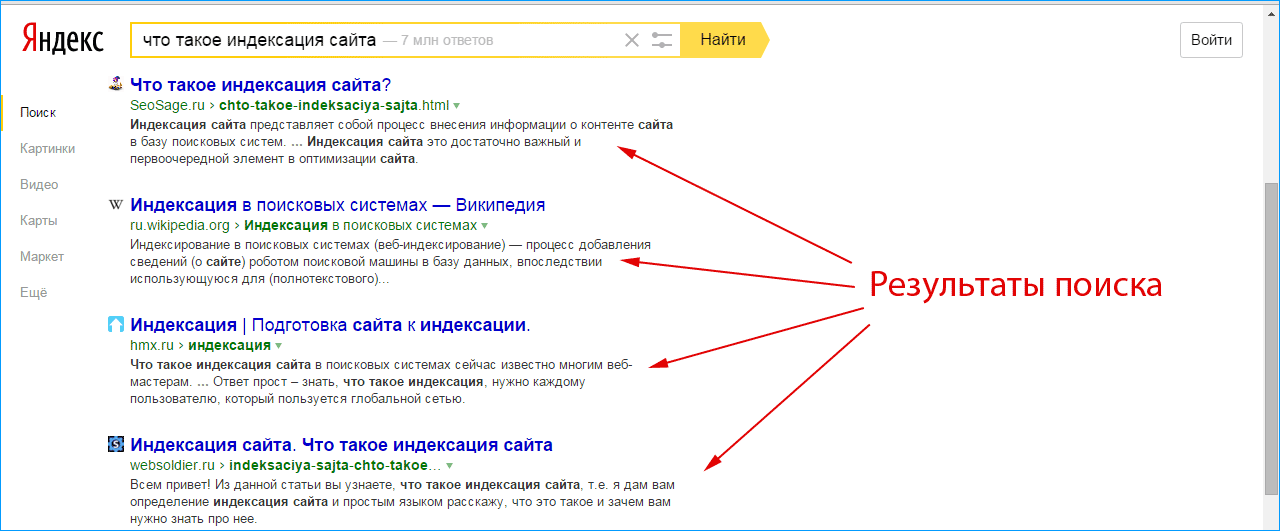Click the Wikipedia W favicon

pos(115,205)
